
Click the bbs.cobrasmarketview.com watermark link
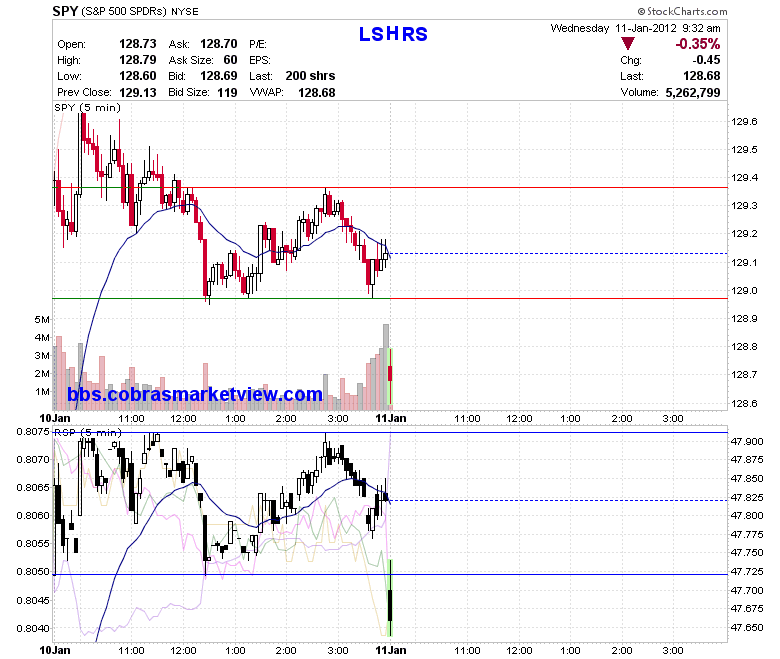point(195,394)
